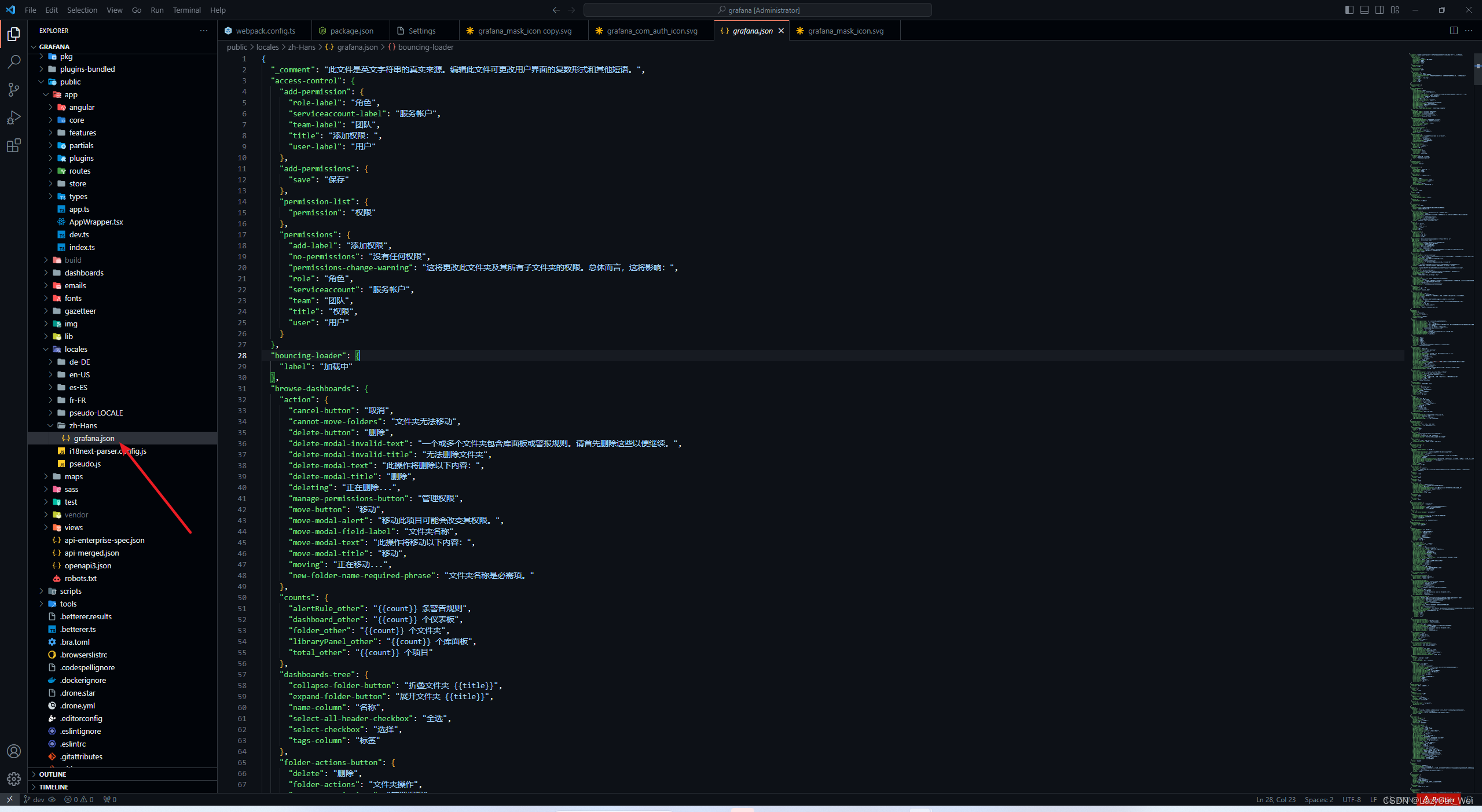The image size is (1482, 812).
Task: Click the grafana command center search box
Action: click(x=757, y=10)
